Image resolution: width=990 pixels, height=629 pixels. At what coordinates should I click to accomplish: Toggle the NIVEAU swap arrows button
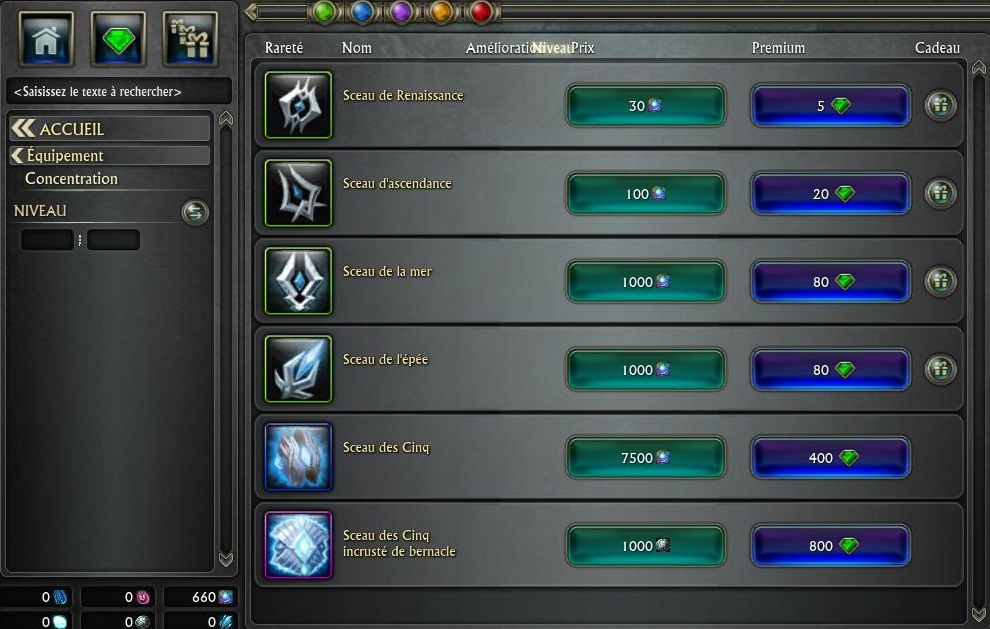(x=195, y=212)
